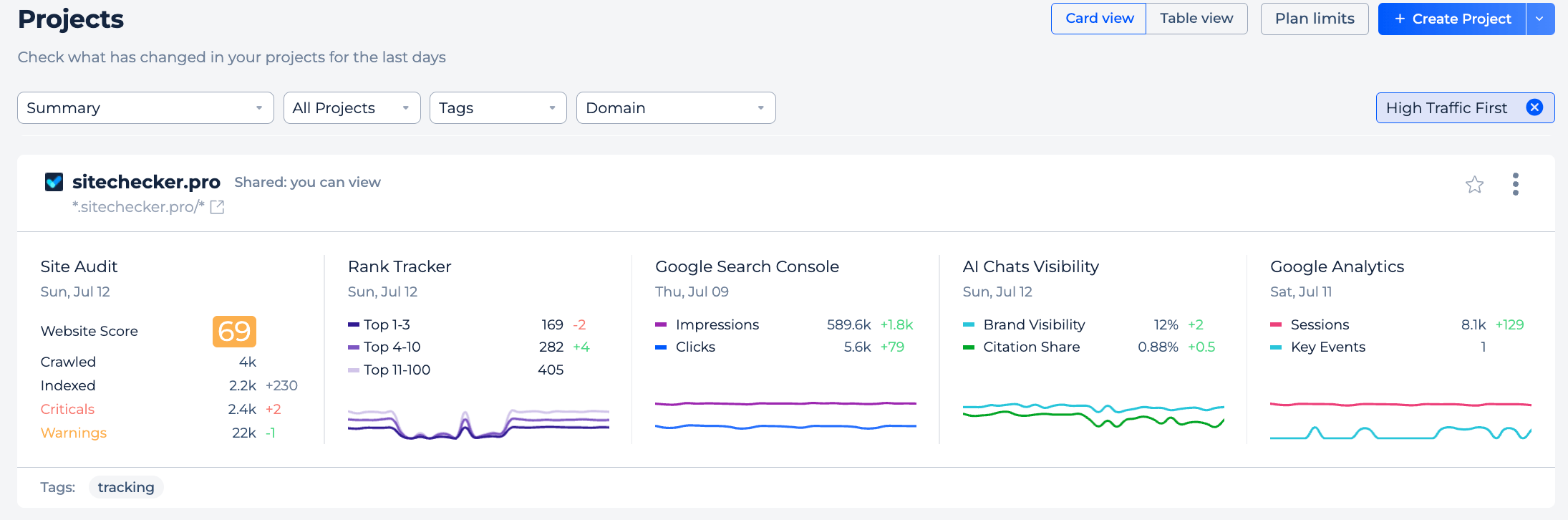
Task: Select the tracking tag chip
Action: click(x=126, y=487)
